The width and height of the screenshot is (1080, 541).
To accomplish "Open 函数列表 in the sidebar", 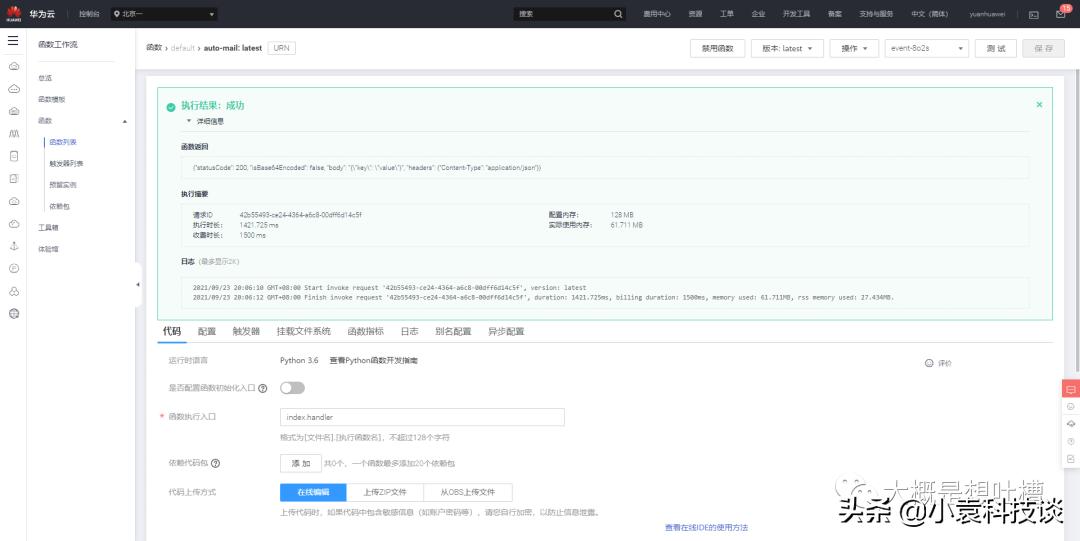I will (x=63, y=143).
